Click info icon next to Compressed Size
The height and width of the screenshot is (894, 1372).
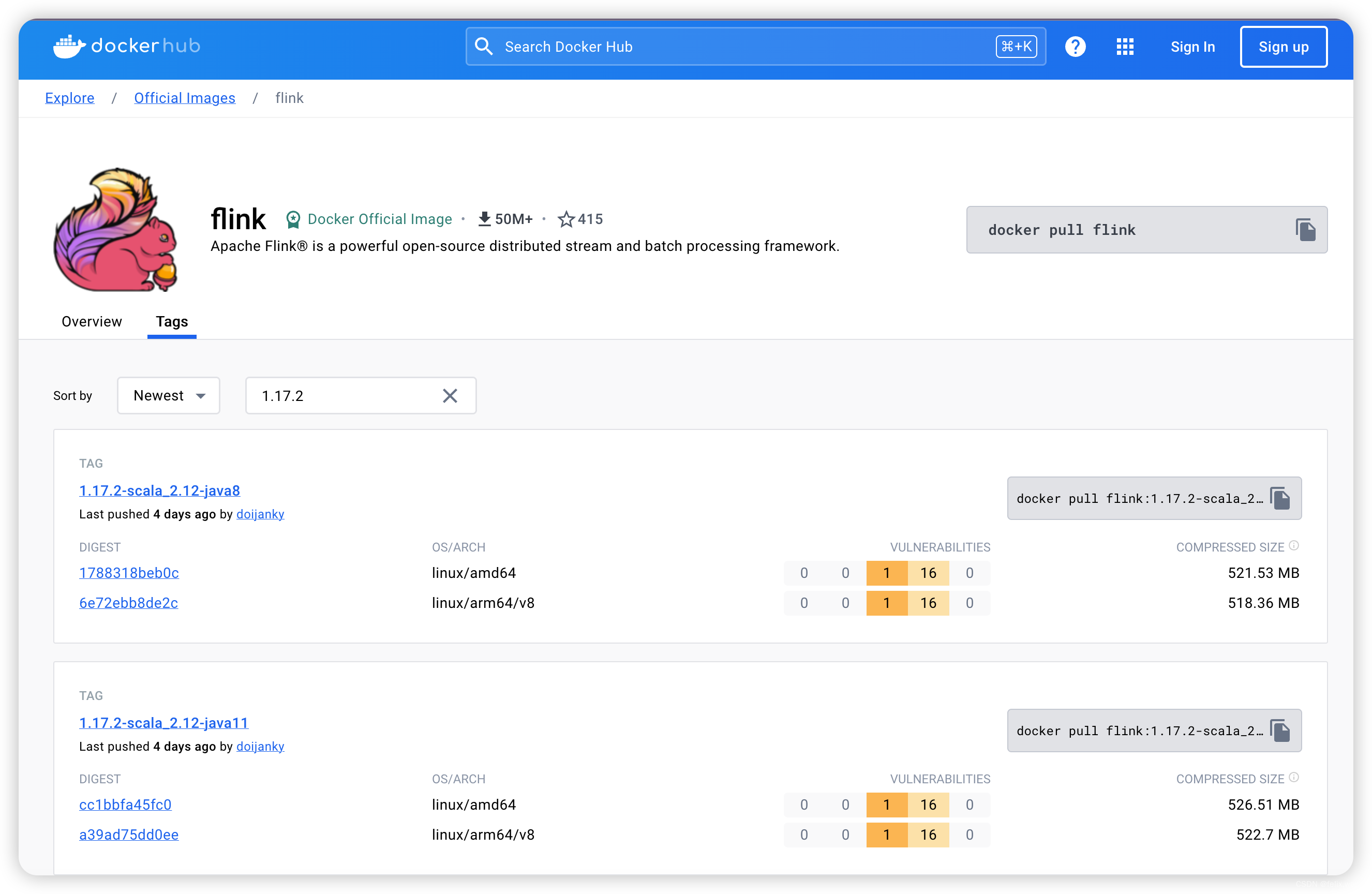(x=1293, y=545)
